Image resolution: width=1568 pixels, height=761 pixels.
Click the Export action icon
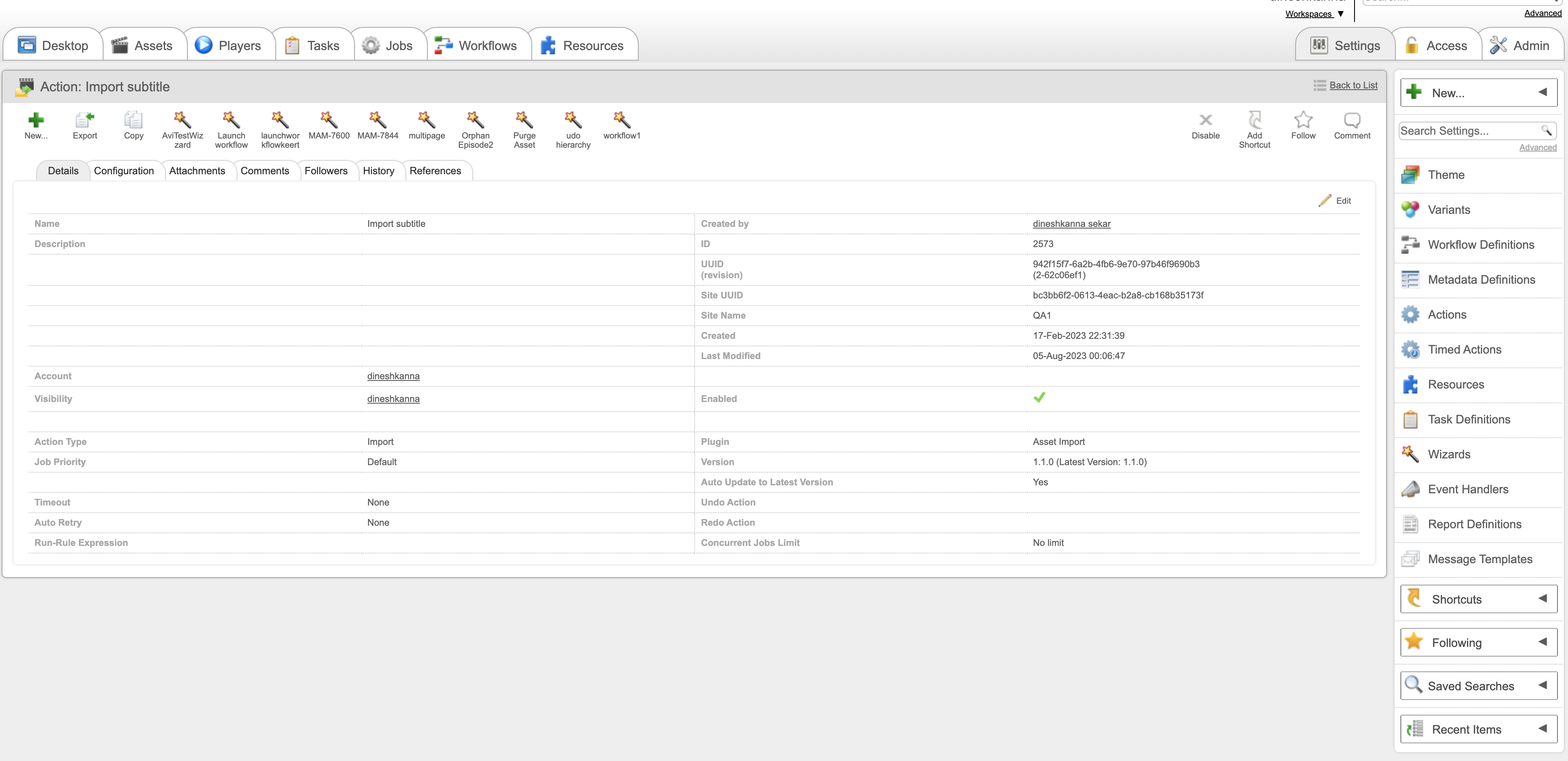85,120
